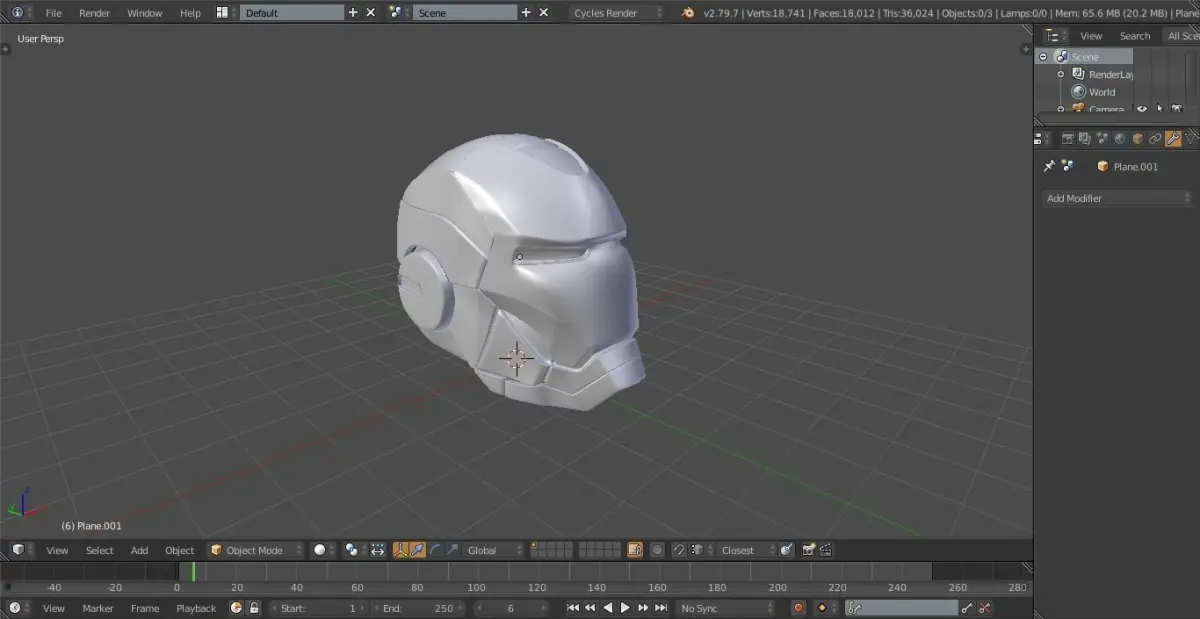Open the Render menu

point(94,13)
